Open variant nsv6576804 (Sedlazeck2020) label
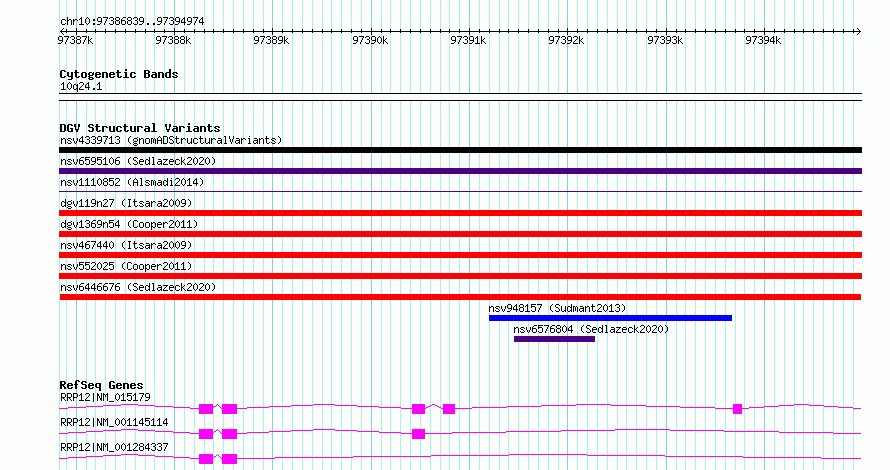 (x=591, y=329)
